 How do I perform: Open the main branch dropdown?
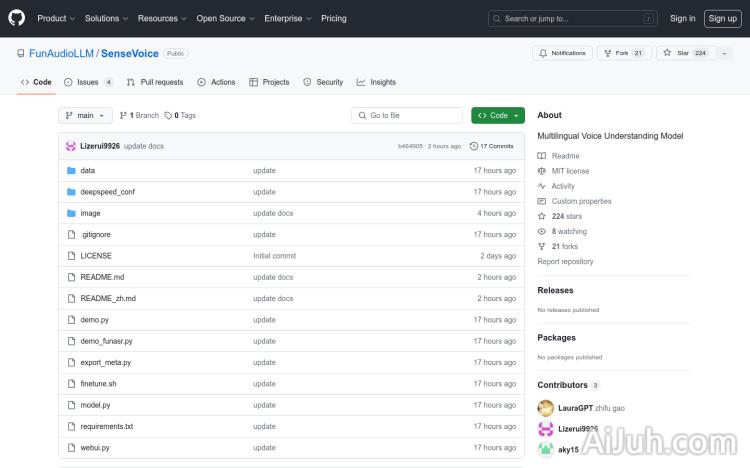tap(85, 116)
